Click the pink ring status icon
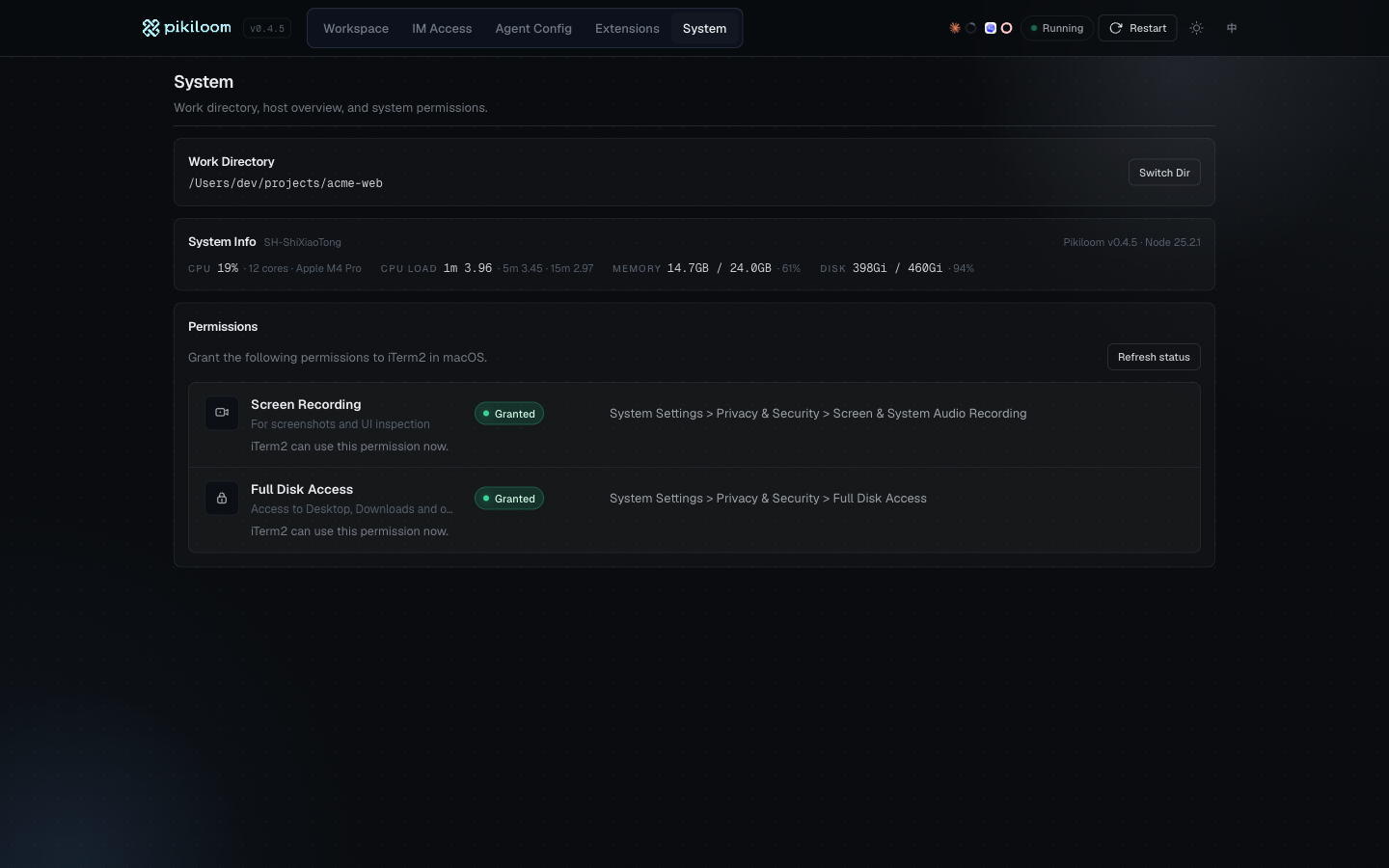 (x=1006, y=28)
